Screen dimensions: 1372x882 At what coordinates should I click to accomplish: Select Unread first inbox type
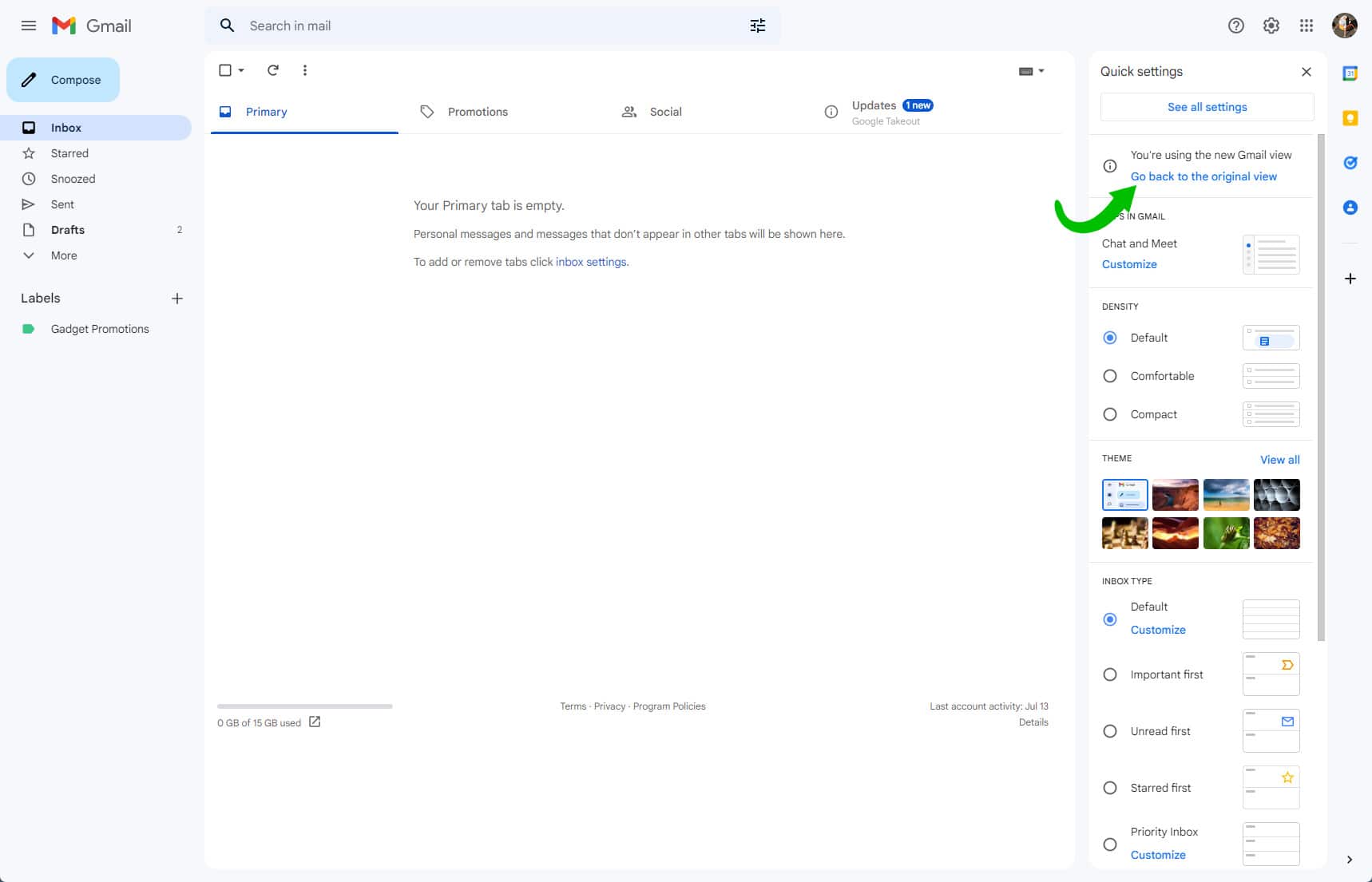point(1109,731)
